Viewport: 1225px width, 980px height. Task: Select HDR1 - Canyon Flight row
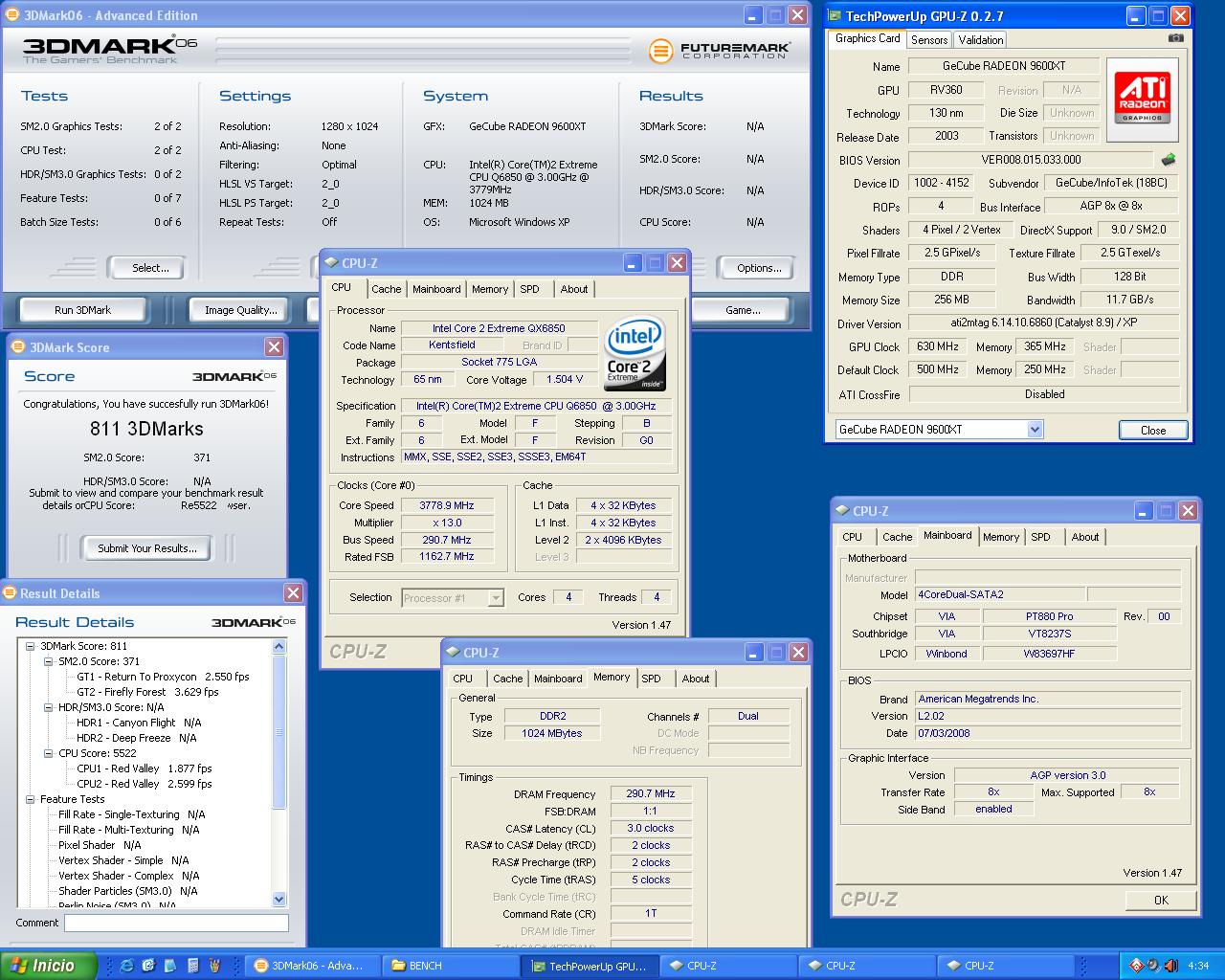click(x=139, y=723)
